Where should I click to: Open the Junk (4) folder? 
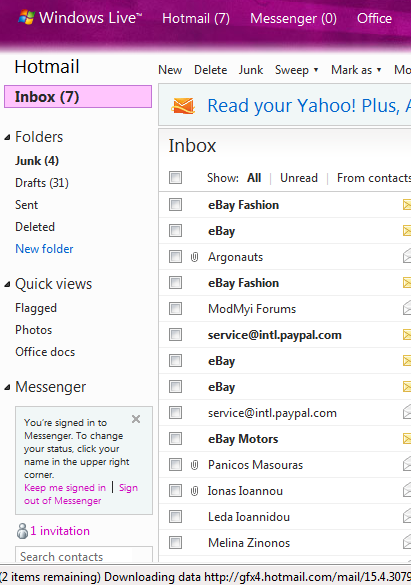coord(37,161)
